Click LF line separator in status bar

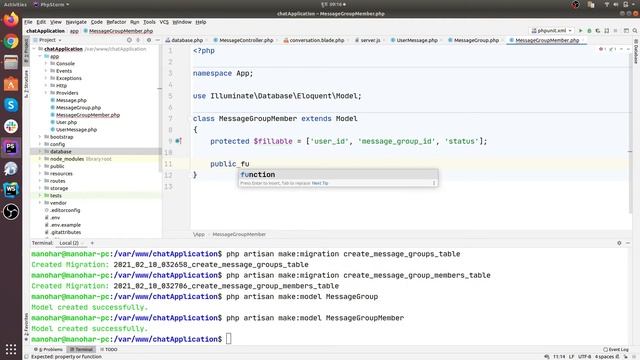pyautogui.click(x=571, y=357)
